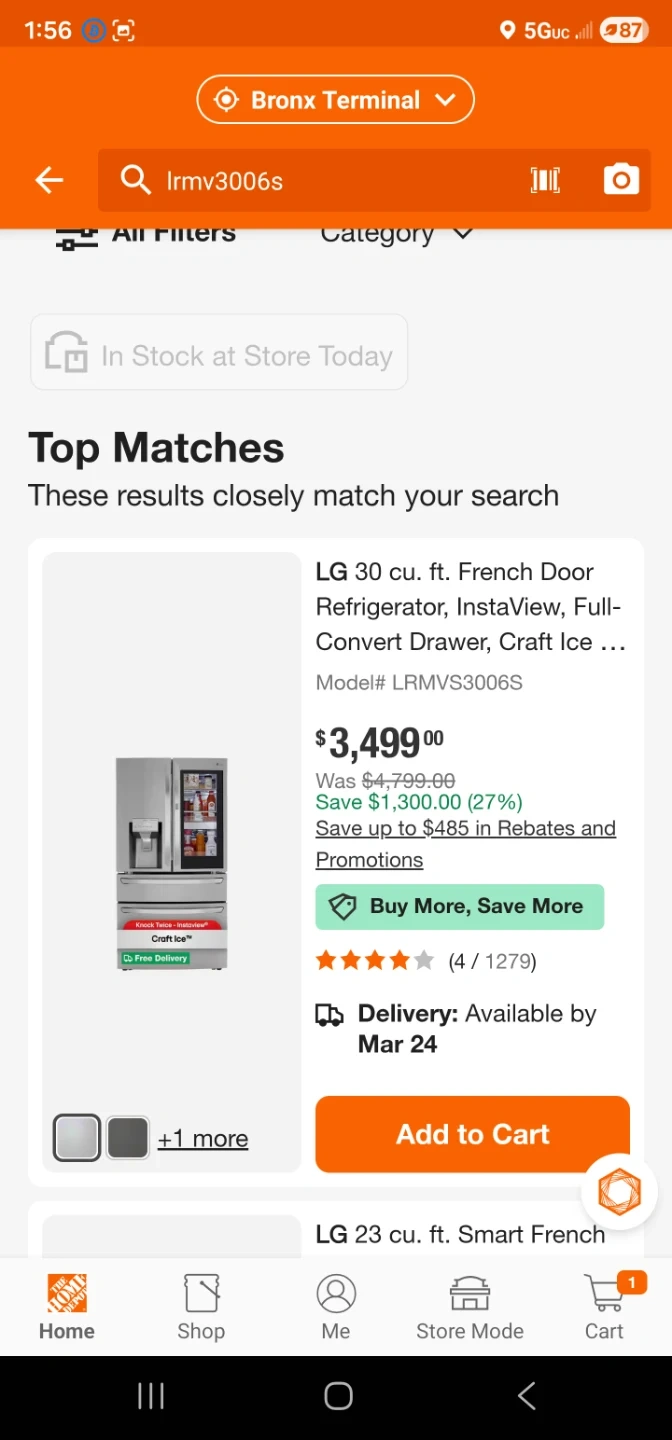Tap Android recent apps button

point(150,1396)
